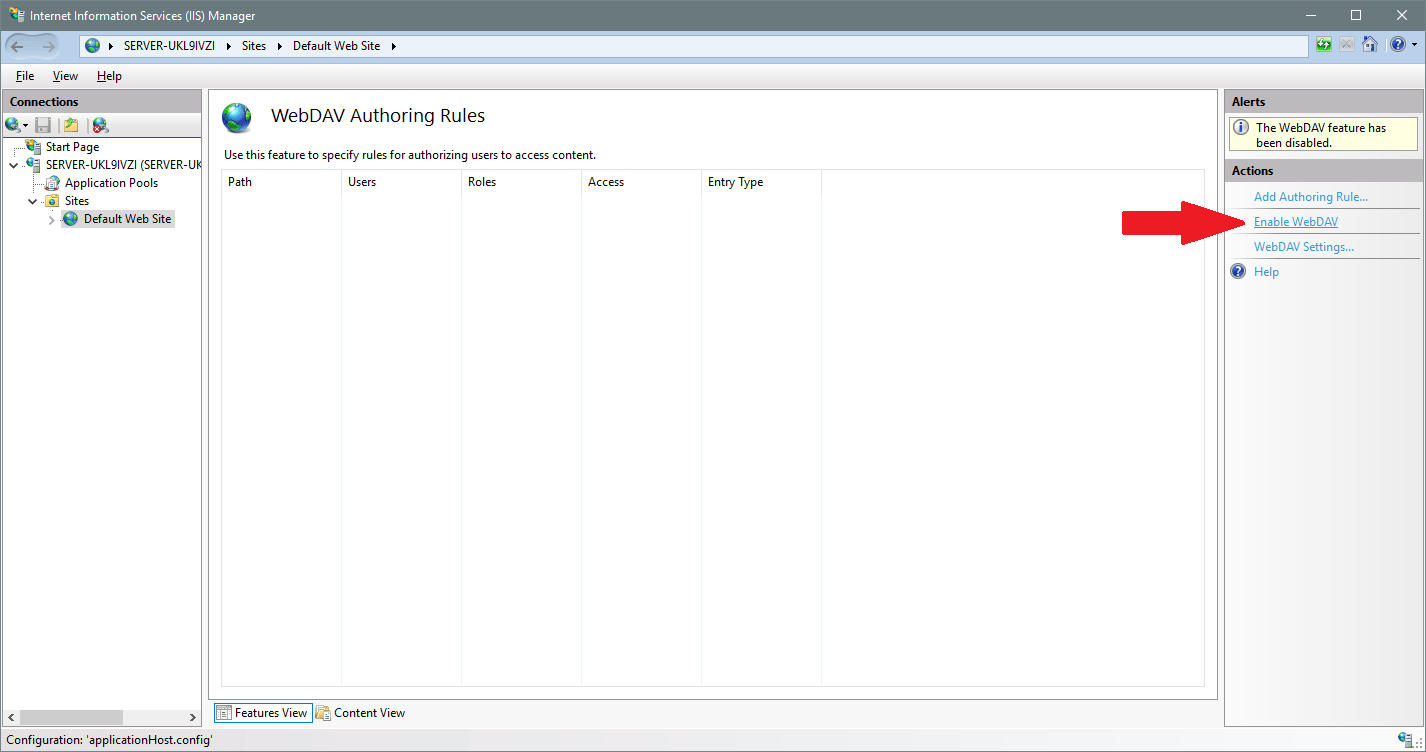Collapse the Sites tree node

(33, 201)
